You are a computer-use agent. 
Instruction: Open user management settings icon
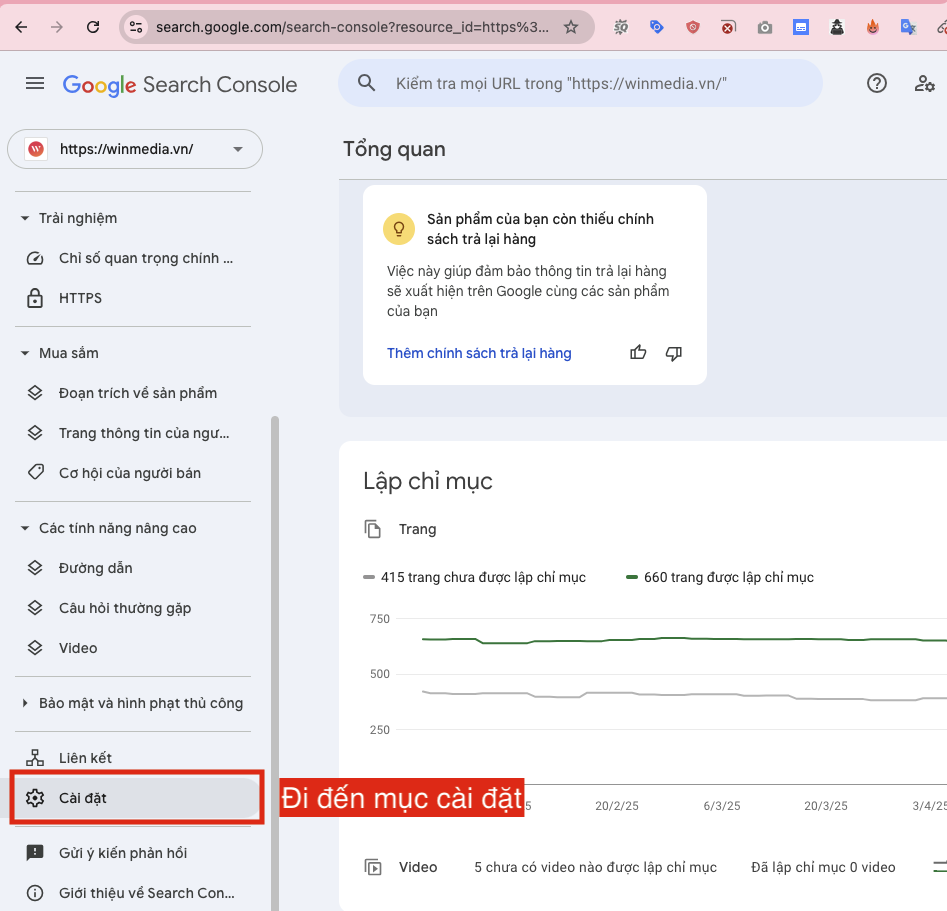(x=924, y=83)
